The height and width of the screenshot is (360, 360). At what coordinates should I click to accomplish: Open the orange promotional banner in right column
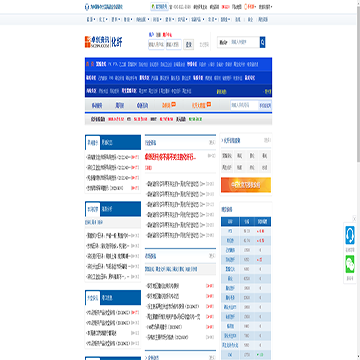(x=246, y=185)
